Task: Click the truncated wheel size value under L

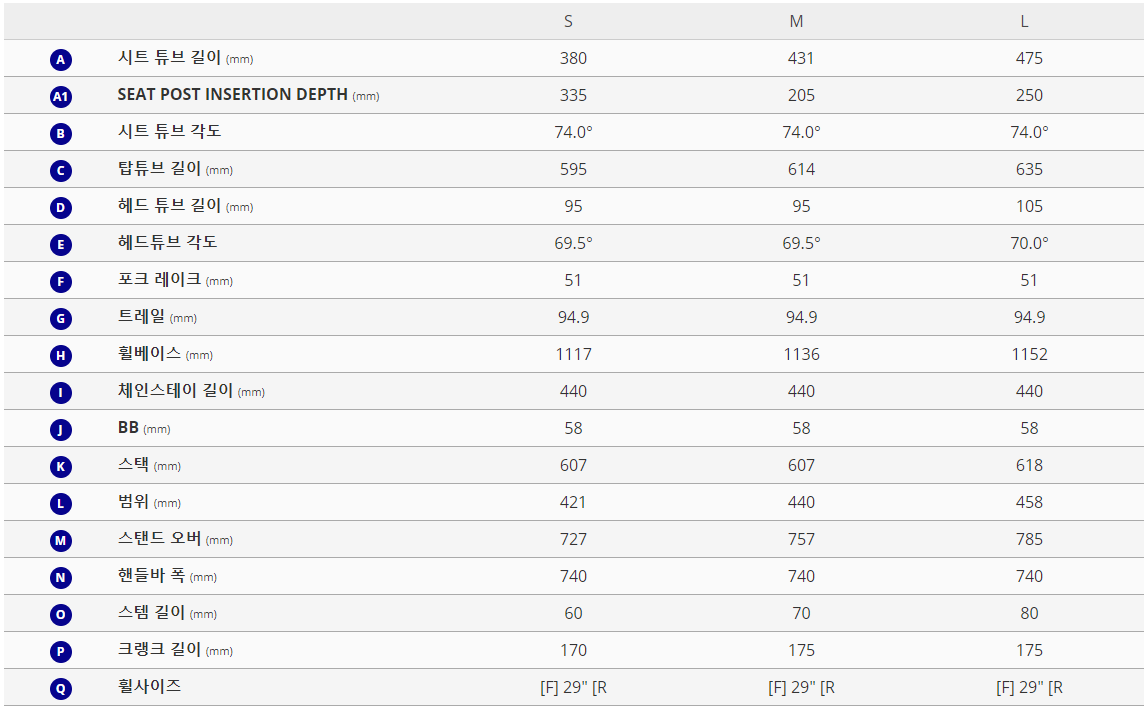Action: [x=1029, y=687]
